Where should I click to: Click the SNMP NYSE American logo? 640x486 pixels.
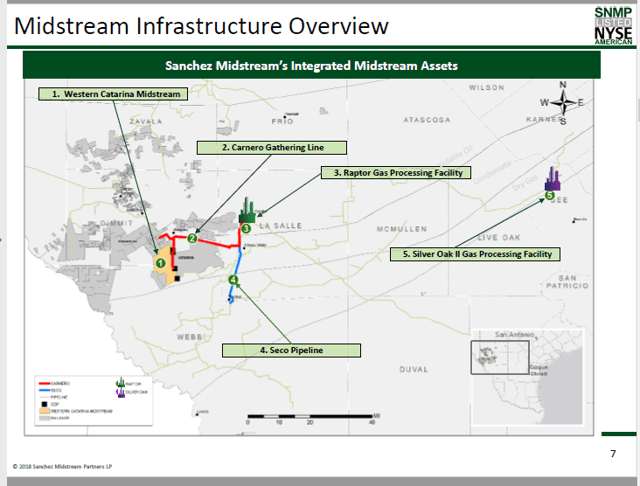613,25
